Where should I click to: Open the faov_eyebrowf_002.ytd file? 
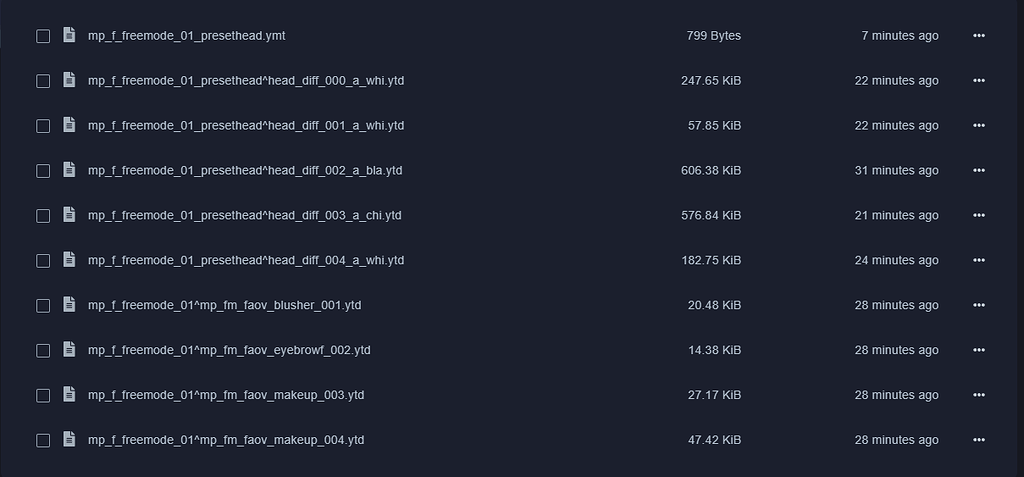(x=229, y=350)
